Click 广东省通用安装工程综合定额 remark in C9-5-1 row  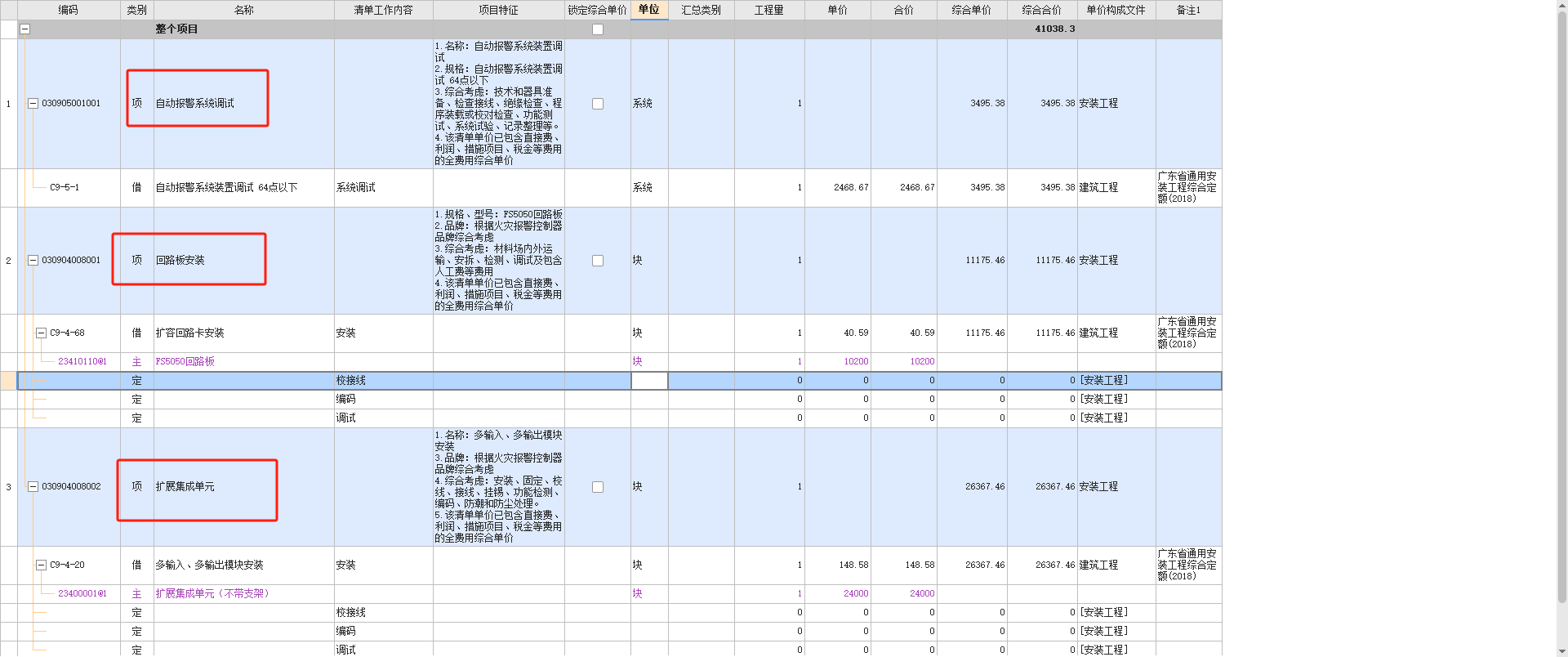click(1187, 188)
